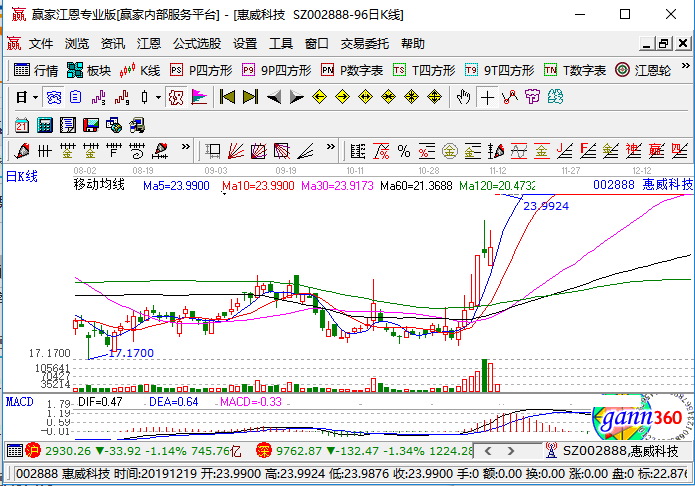Click the yellow diamond right-arrow icon
Image resolution: width=695 pixels, height=486 pixels.
point(343,97)
